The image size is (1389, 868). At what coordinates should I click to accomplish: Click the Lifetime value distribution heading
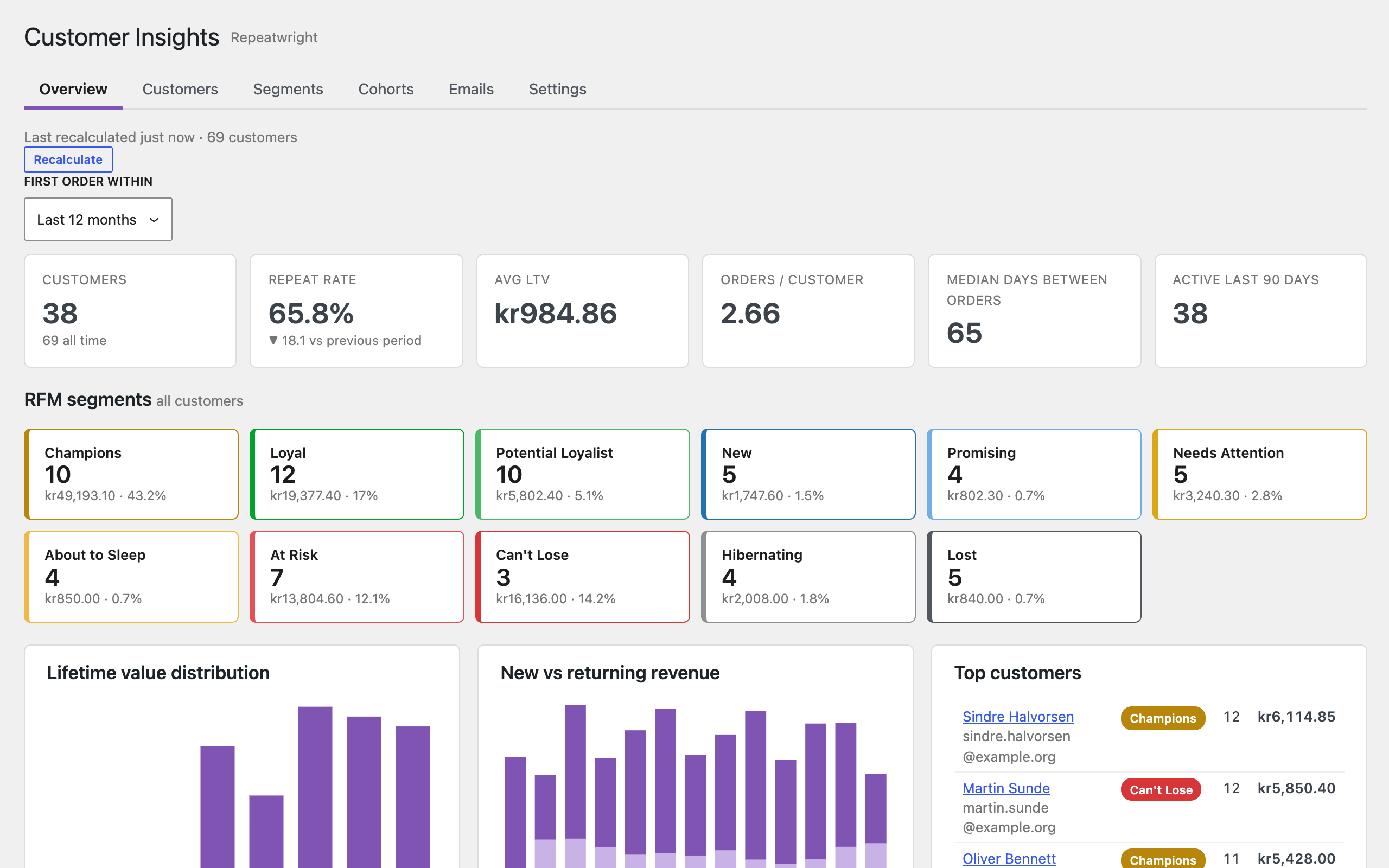[158, 673]
